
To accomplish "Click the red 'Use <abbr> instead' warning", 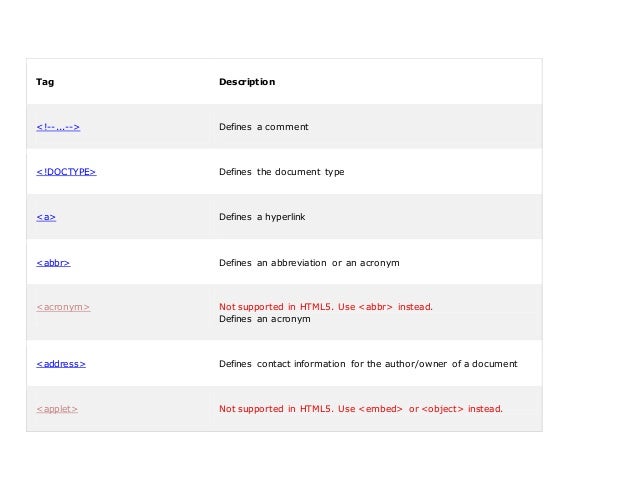I will point(385,307).
